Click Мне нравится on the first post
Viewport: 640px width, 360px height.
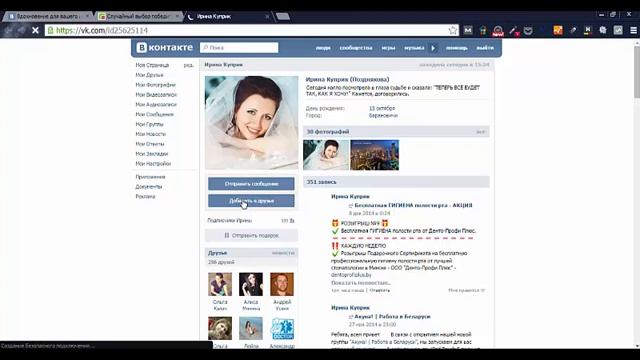[467, 290]
